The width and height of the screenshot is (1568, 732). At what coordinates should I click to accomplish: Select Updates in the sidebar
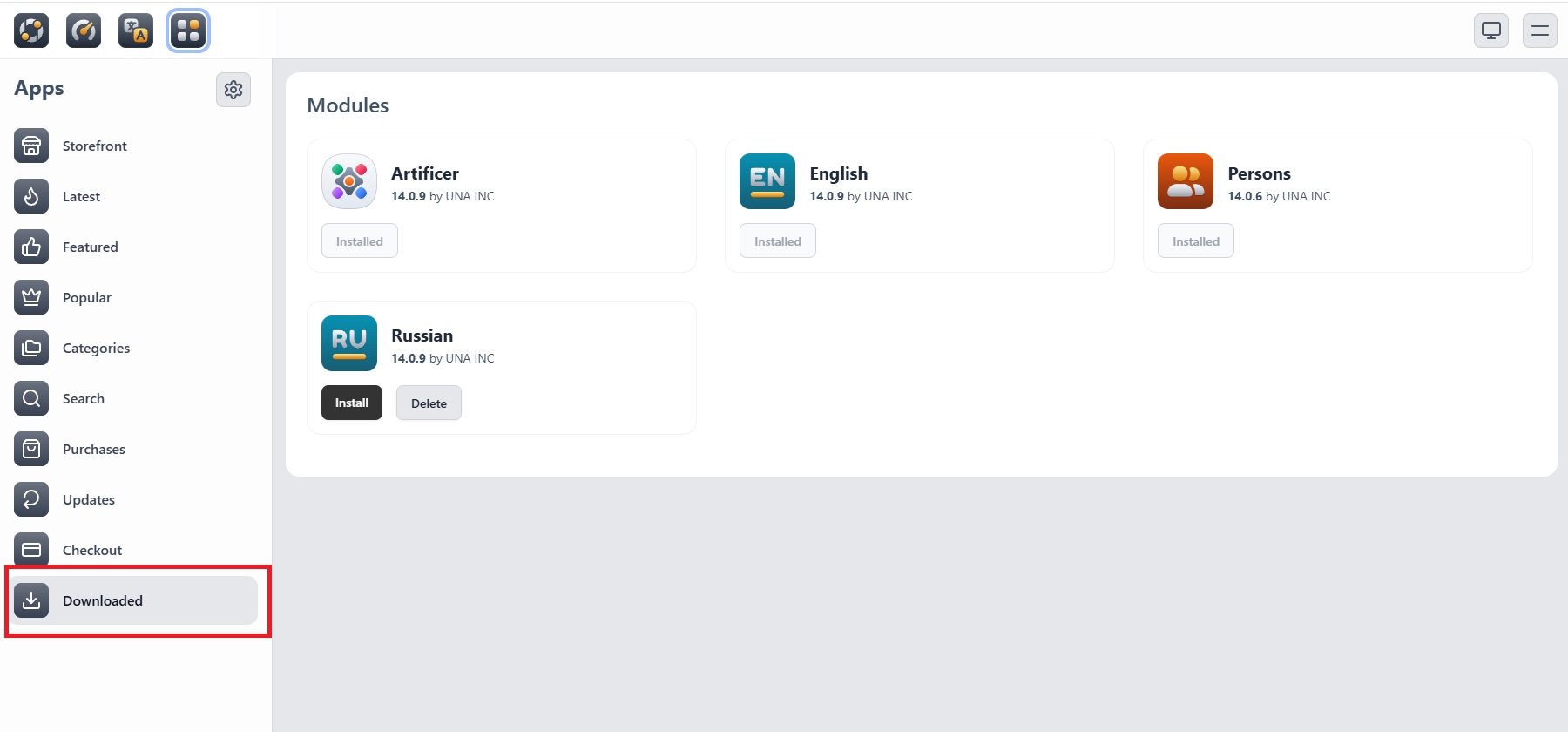[x=88, y=499]
